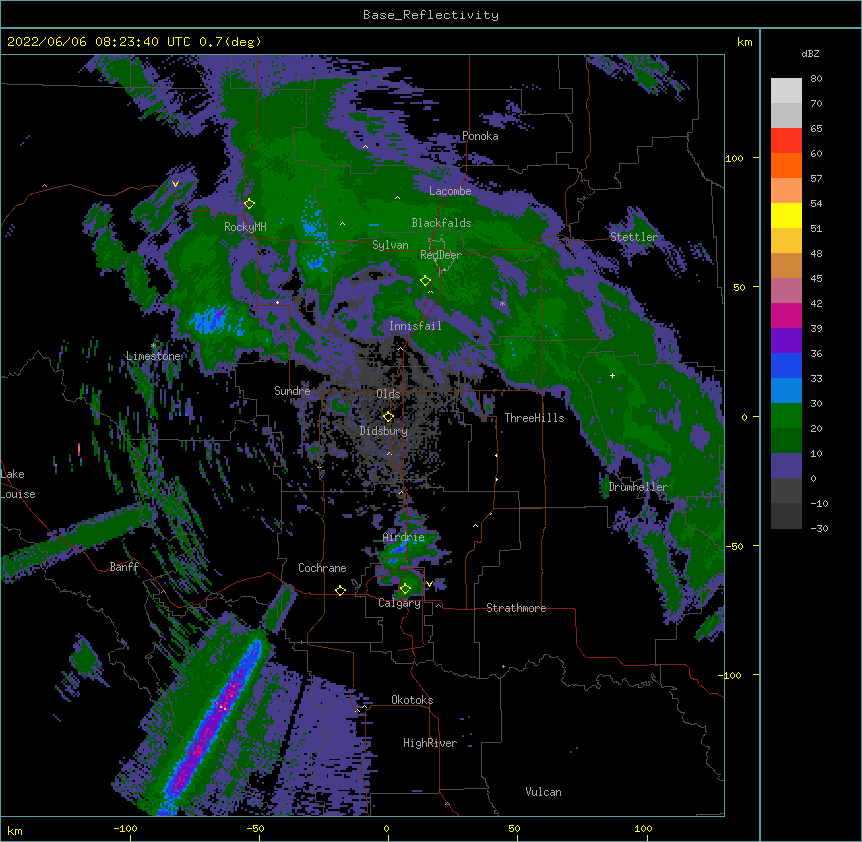
Task: Click the RockyMH label
Action: [245, 227]
